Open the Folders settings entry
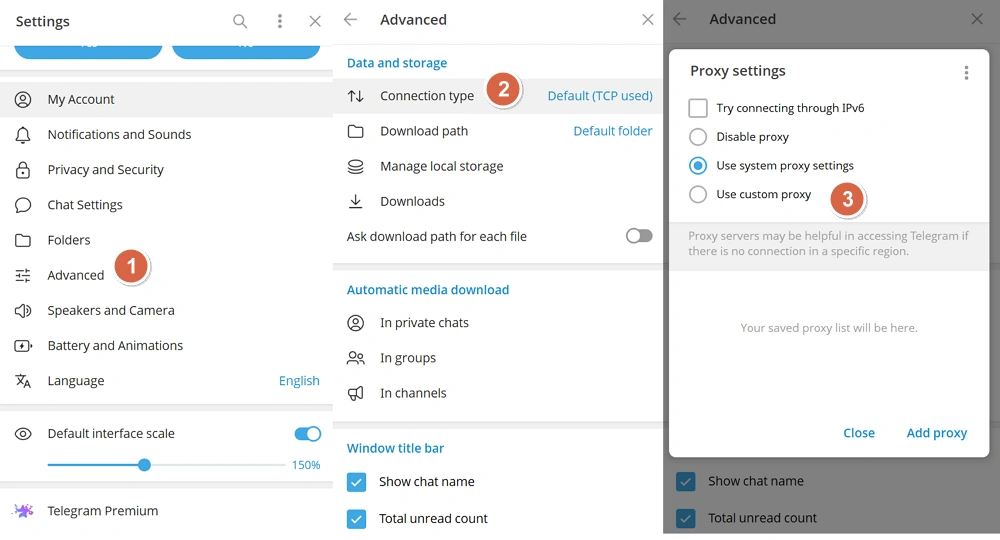The width and height of the screenshot is (1000, 540). (x=166, y=240)
